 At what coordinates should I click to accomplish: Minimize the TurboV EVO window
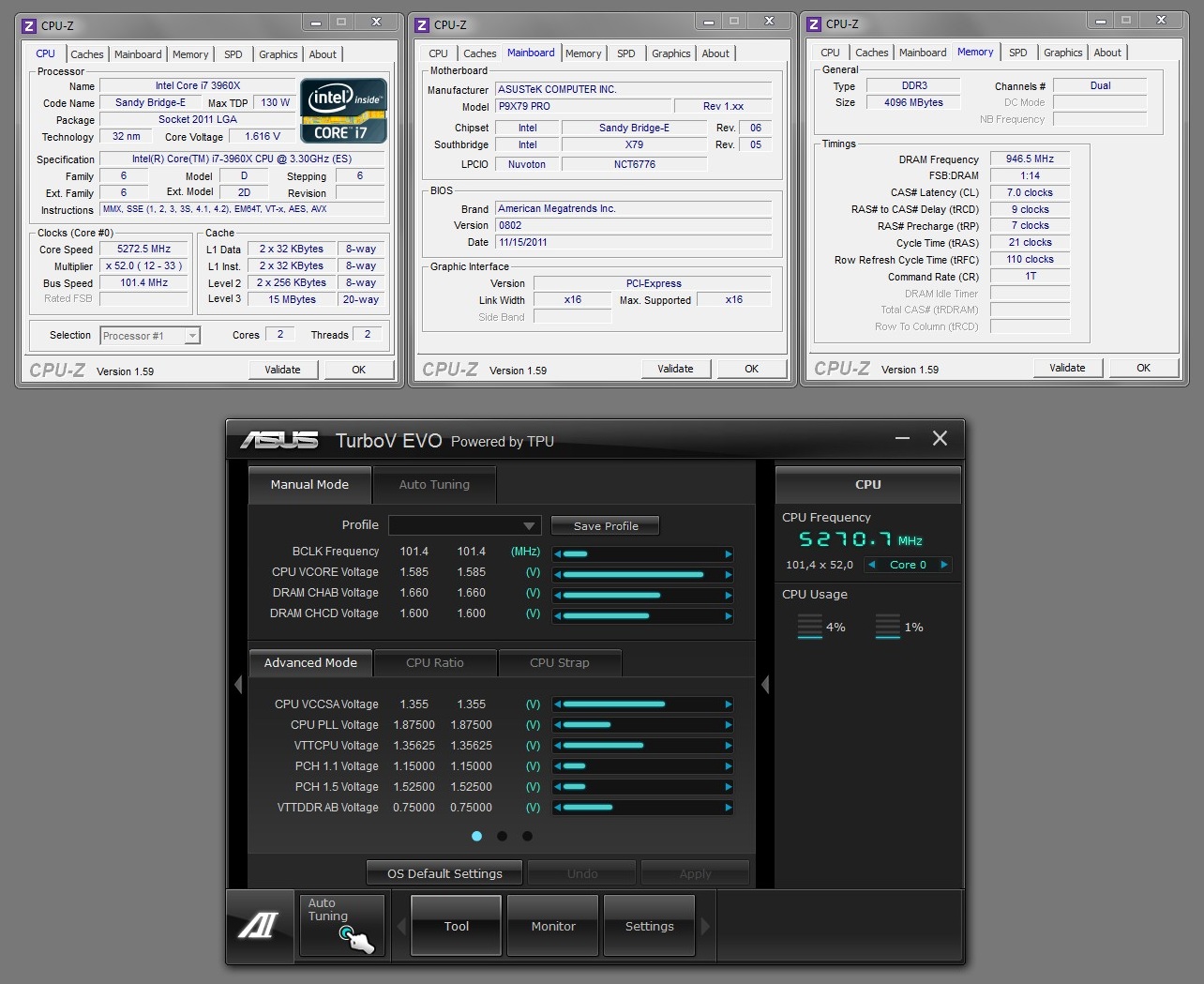coord(902,438)
